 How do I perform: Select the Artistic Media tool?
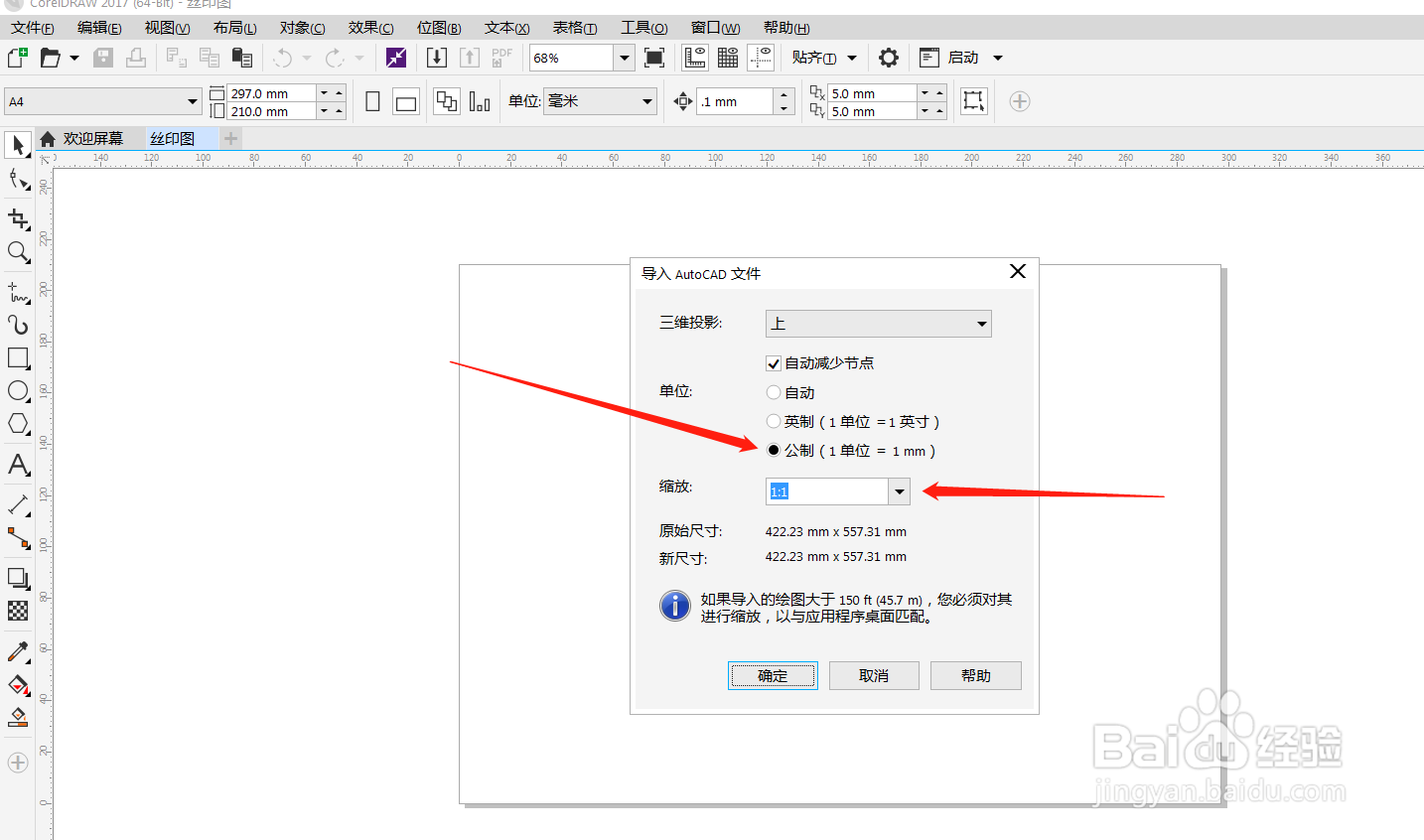18,324
